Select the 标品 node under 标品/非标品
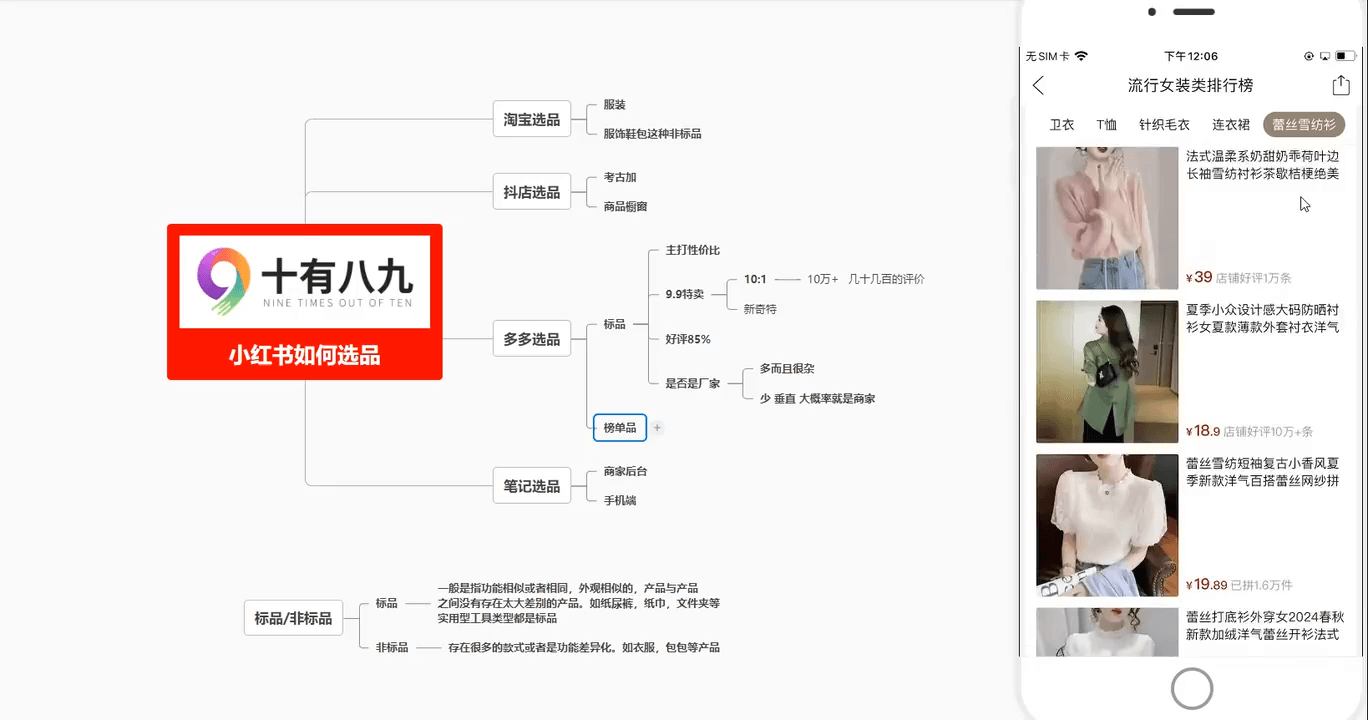Screen dimensions: 1368x720 point(387,603)
